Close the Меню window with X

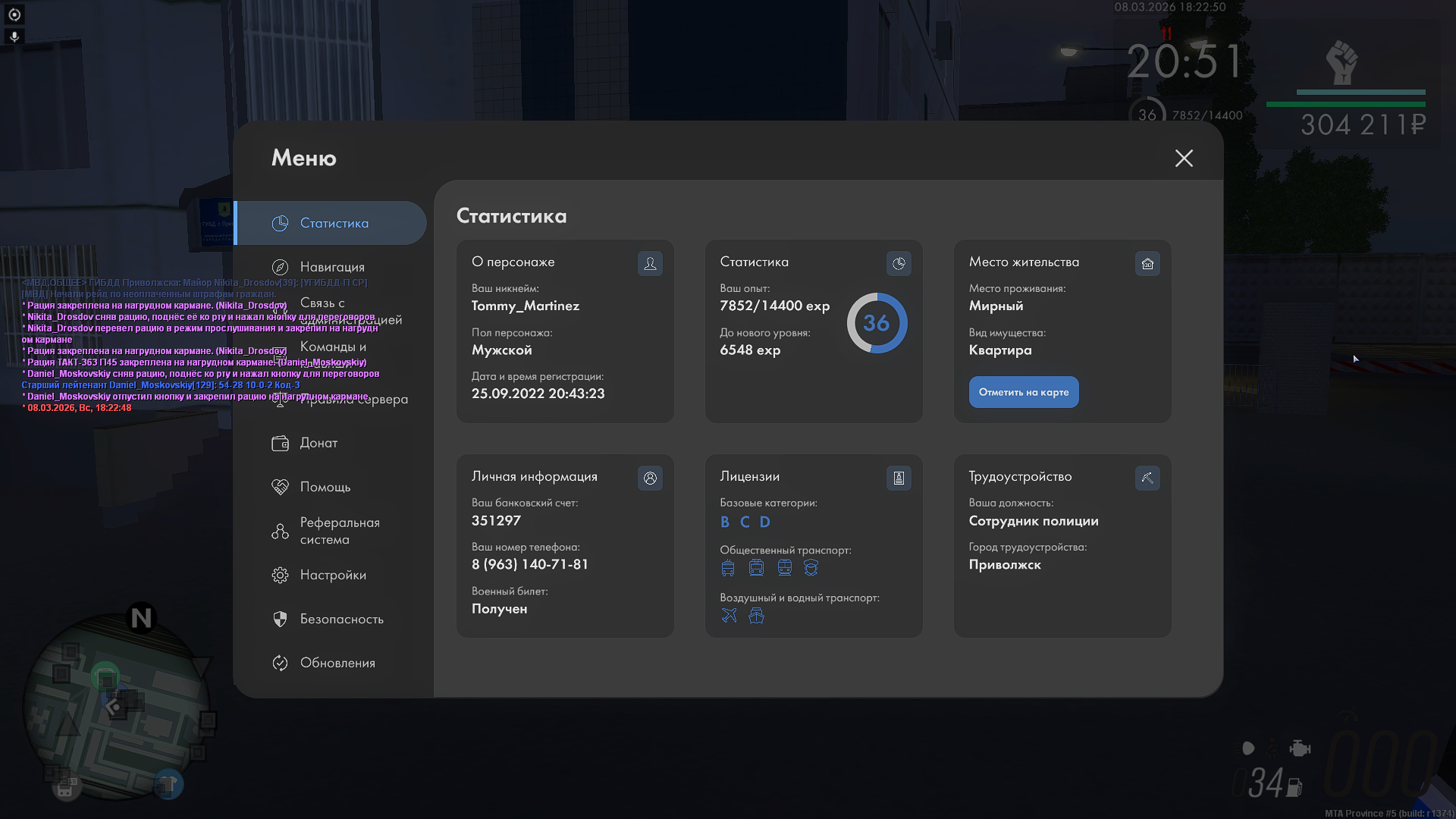click(x=1184, y=158)
